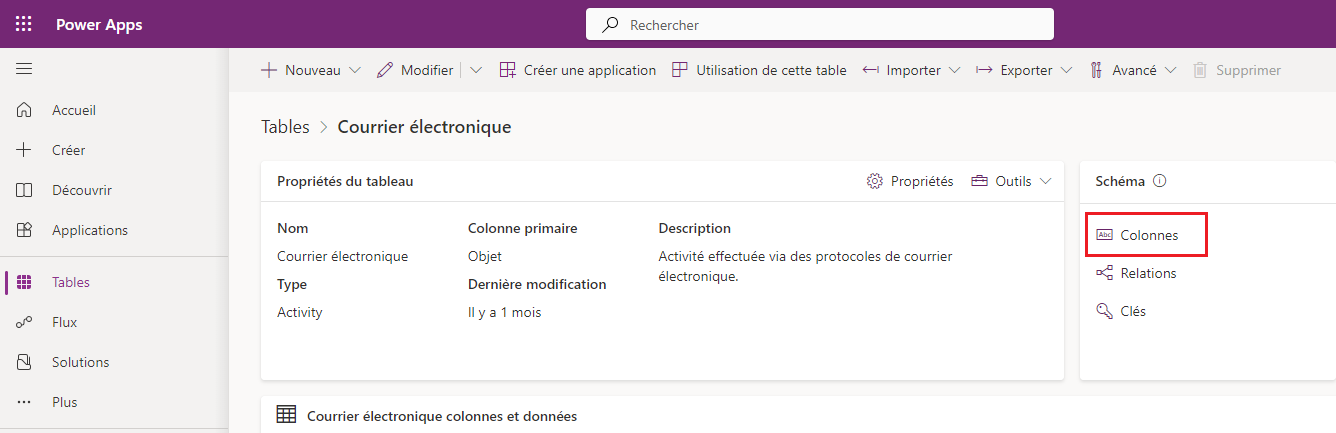Click the Créer une application icon
Viewport: 1336px width, 433px height.
pos(507,70)
